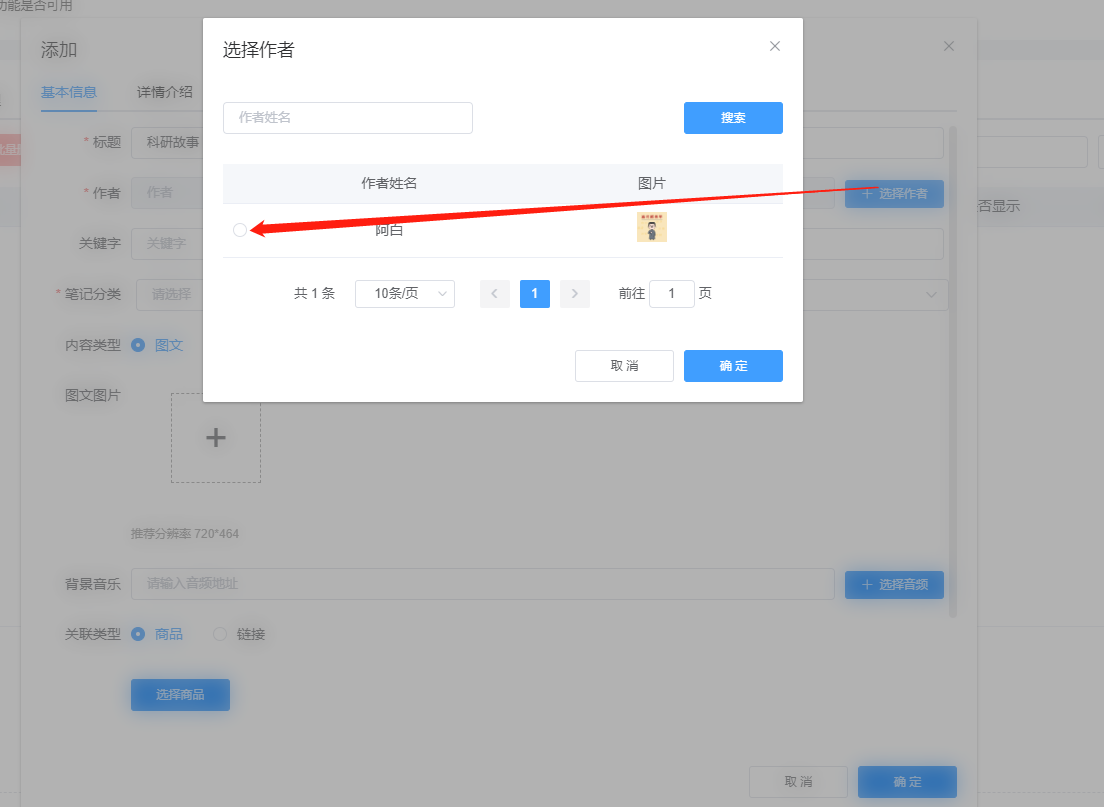This screenshot has width=1104, height=807.
Task: Click the next page arrow in pagination
Action: [x=574, y=293]
